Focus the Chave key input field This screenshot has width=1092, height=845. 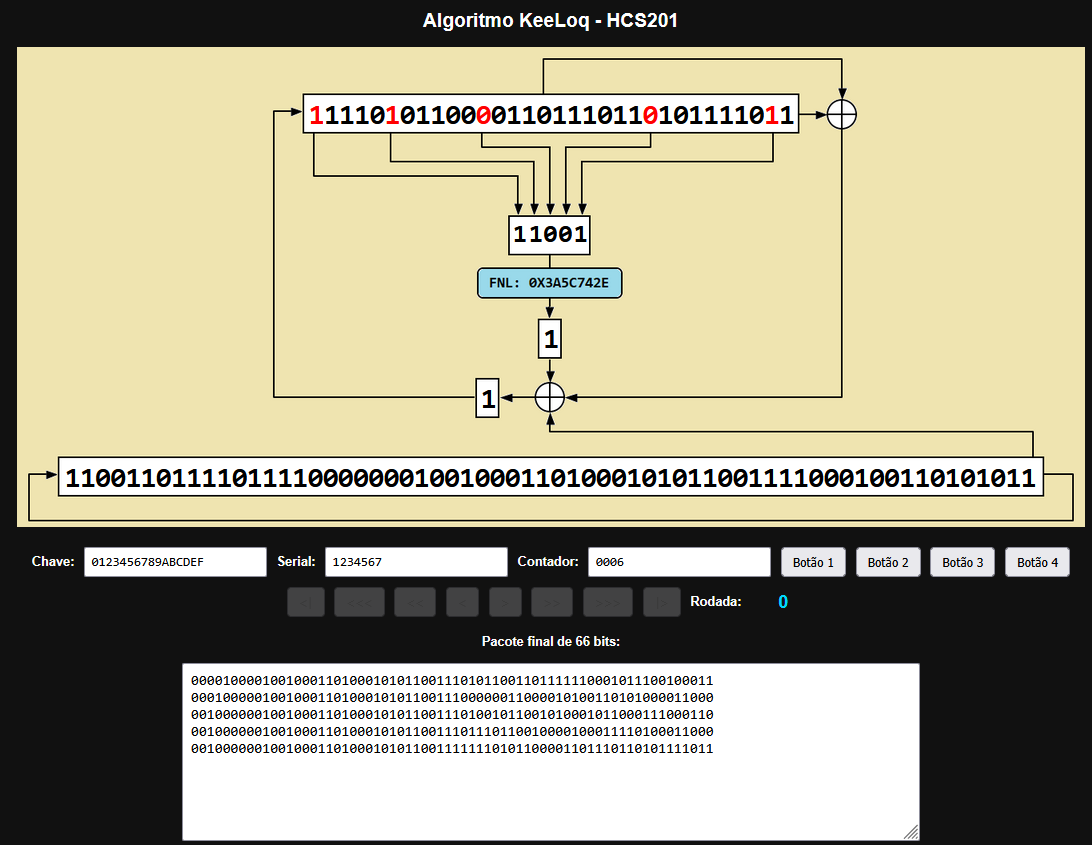click(176, 562)
